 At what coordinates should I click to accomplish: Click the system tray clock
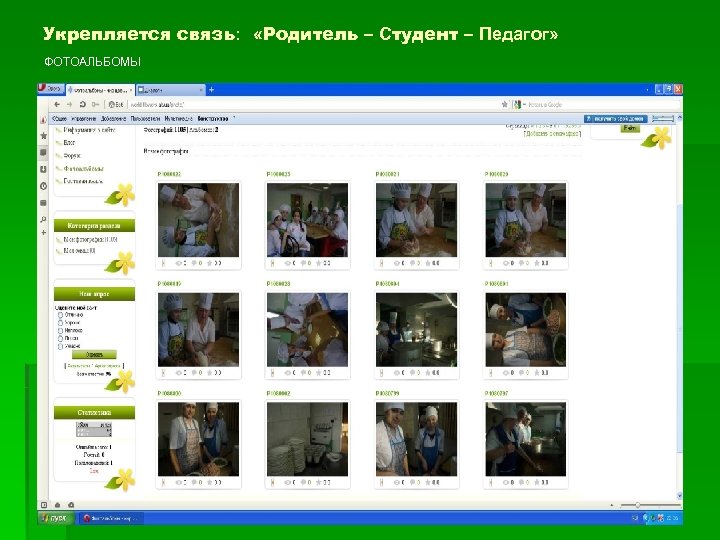click(673, 518)
